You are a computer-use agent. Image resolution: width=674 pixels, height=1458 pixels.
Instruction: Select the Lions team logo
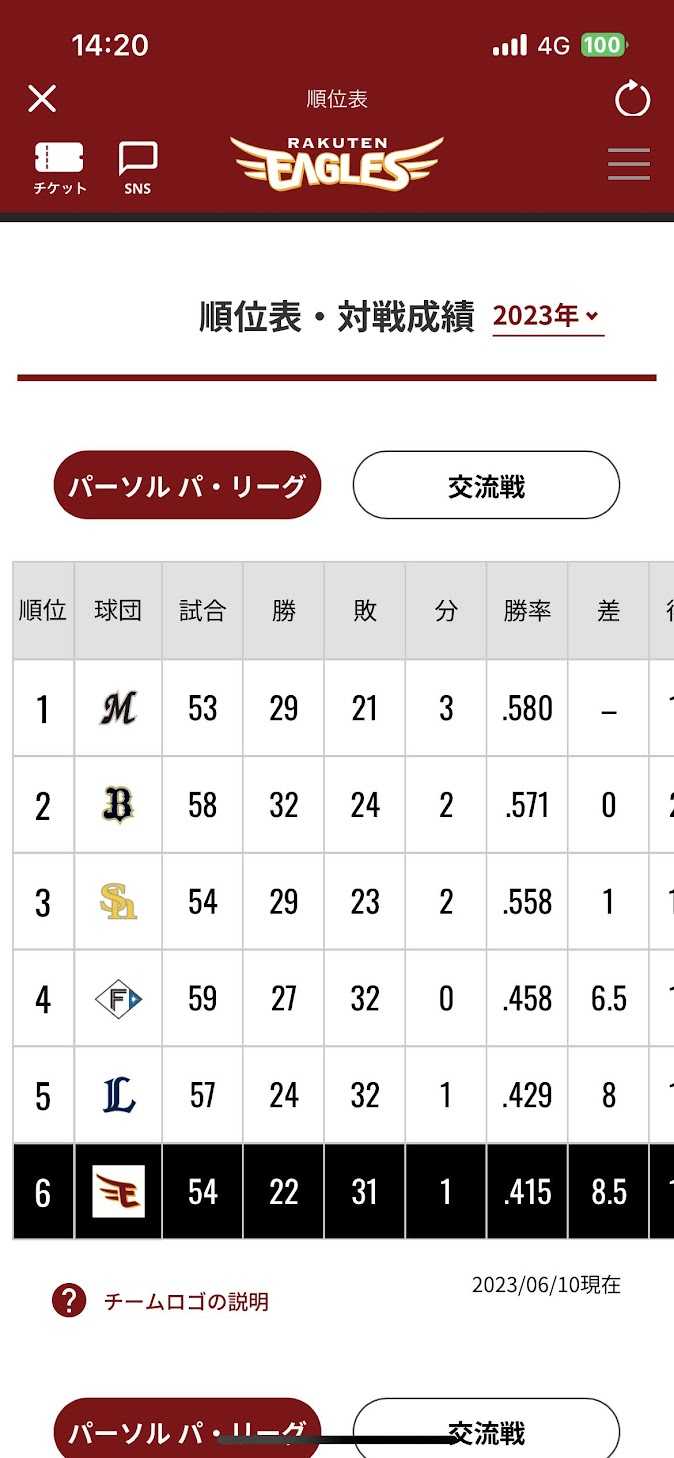pyautogui.click(x=118, y=1095)
